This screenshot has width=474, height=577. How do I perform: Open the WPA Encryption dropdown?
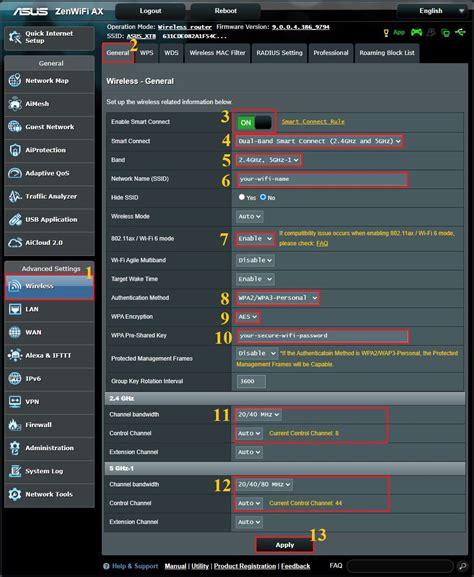pos(247,317)
